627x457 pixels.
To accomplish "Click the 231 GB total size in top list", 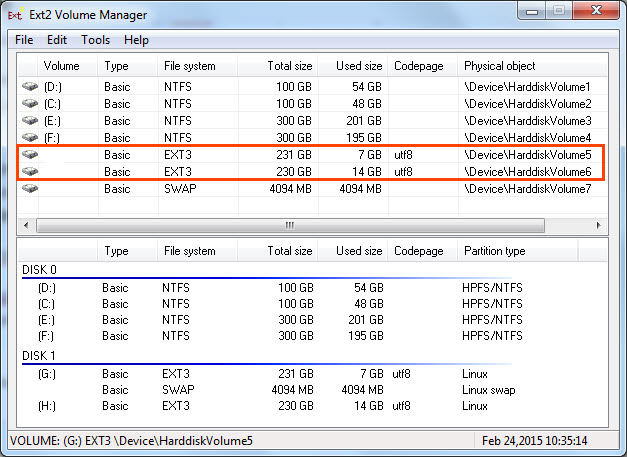I will point(294,154).
